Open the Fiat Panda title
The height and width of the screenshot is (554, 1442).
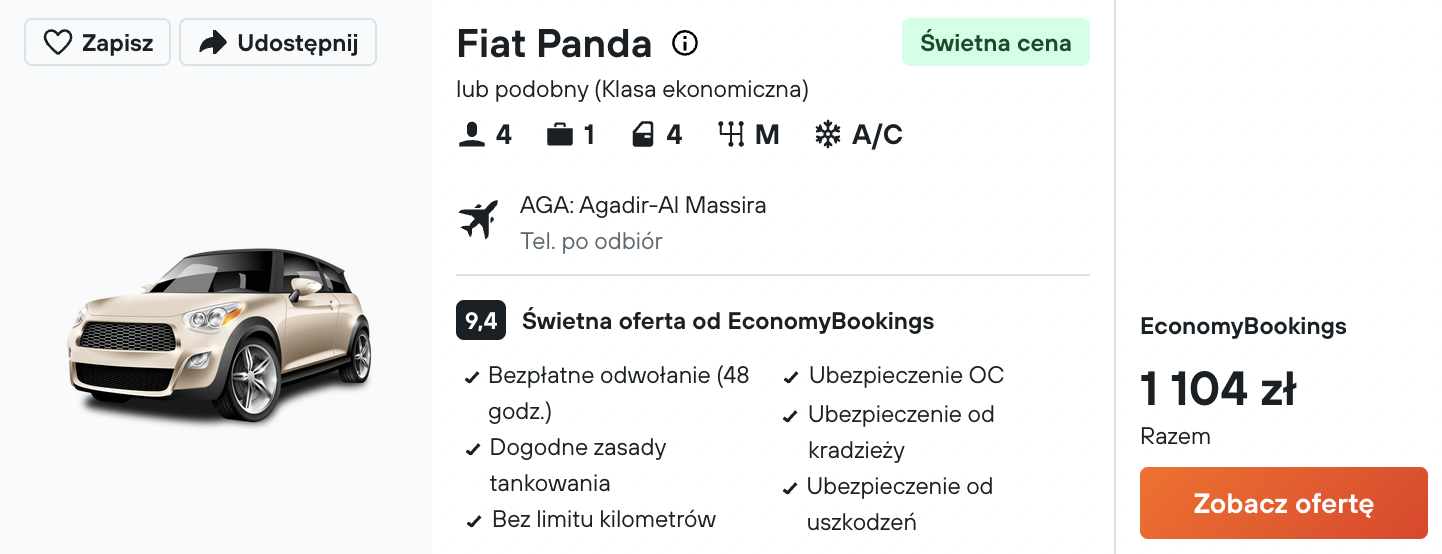[x=554, y=43]
